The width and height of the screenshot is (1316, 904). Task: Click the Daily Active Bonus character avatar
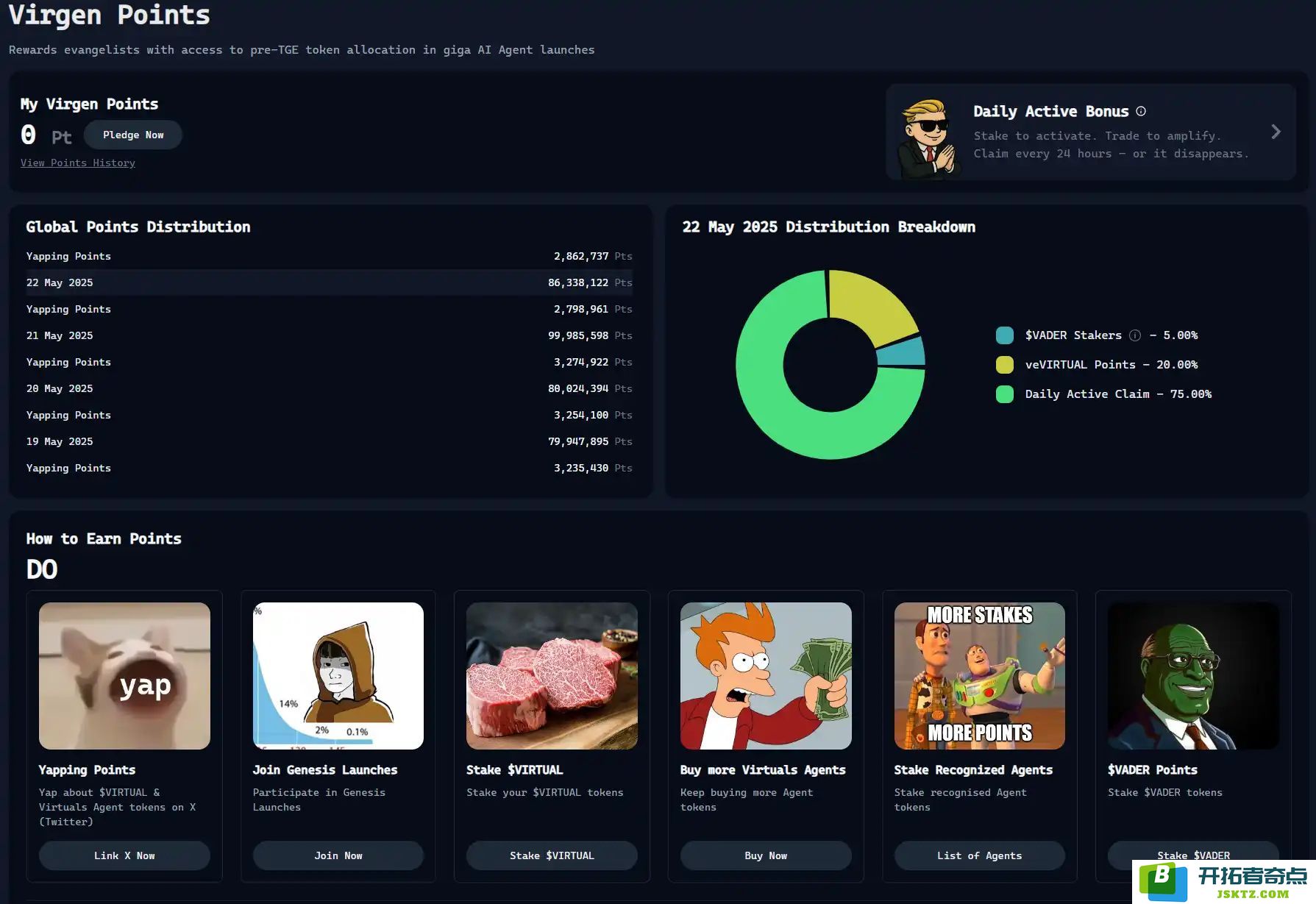tap(928, 138)
